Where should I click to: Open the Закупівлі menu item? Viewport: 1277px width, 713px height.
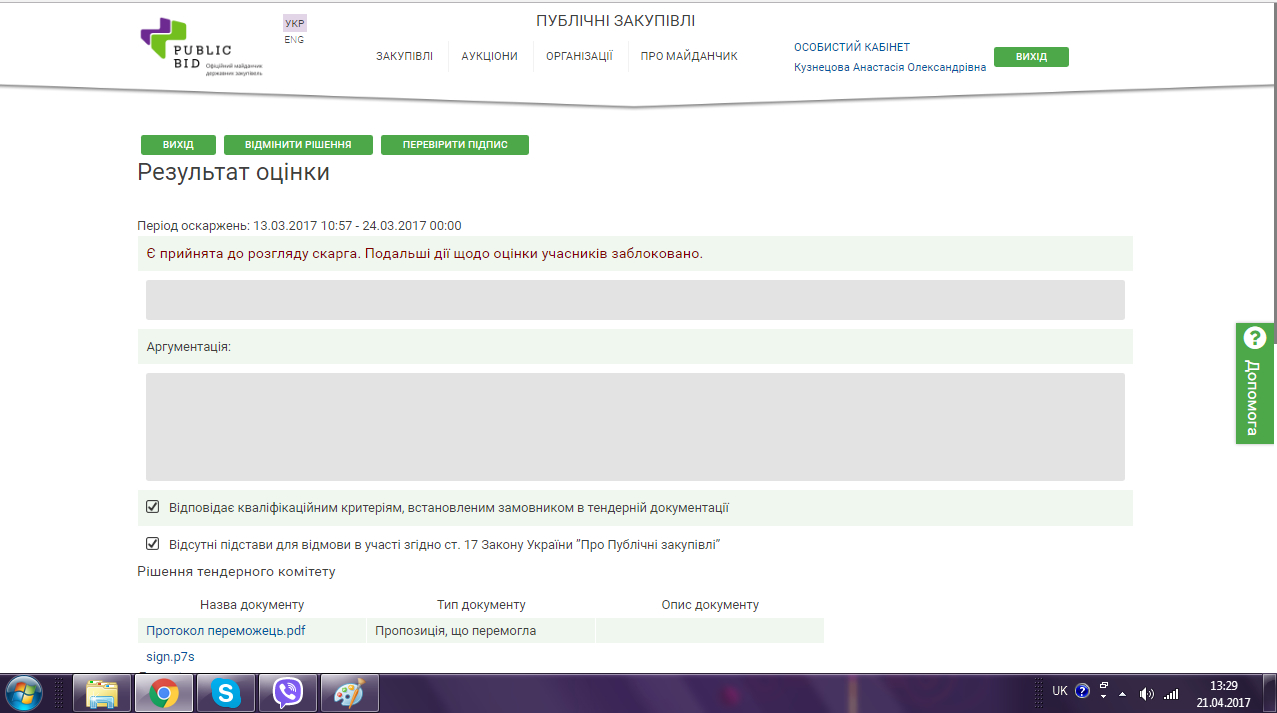tap(404, 56)
